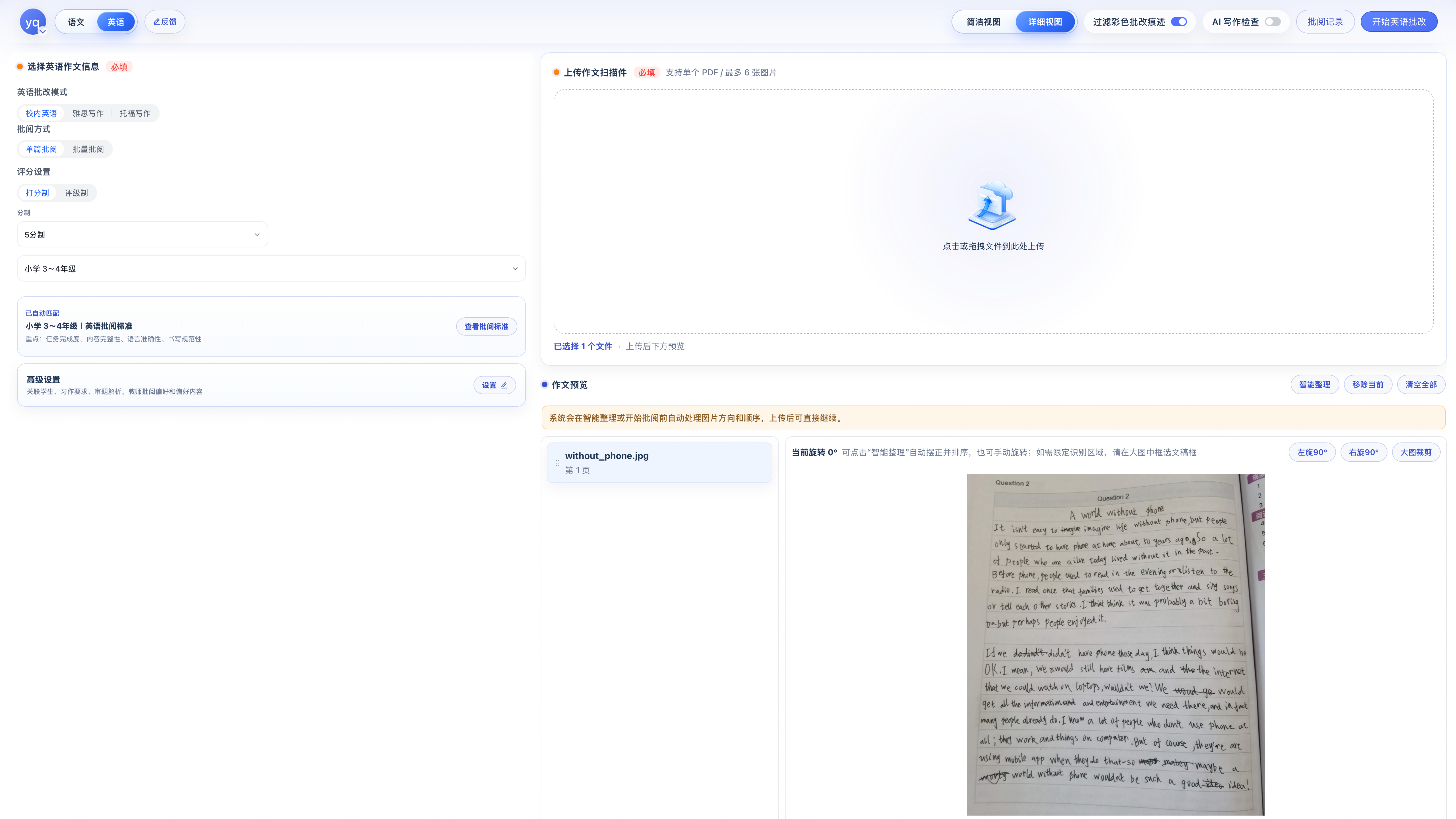Click 开始英语批改 button
The height and width of the screenshot is (819, 1456).
pos(1399,22)
